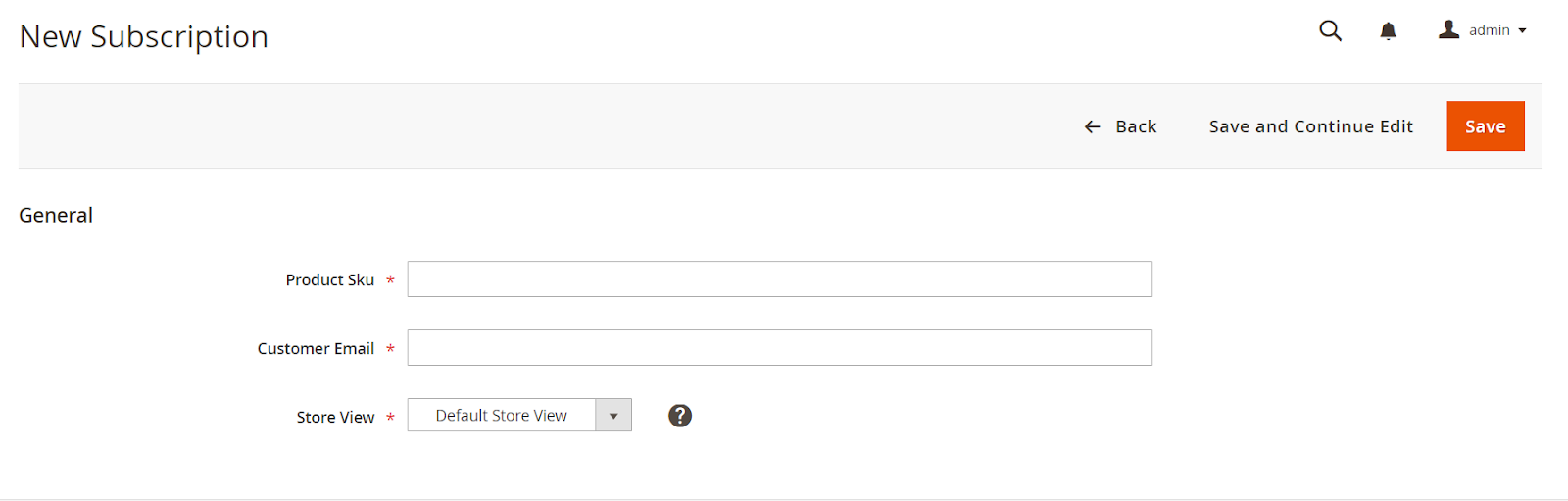This screenshot has width=1568, height=501.
Task: Focus the Product Sku text field
Action: [779, 279]
